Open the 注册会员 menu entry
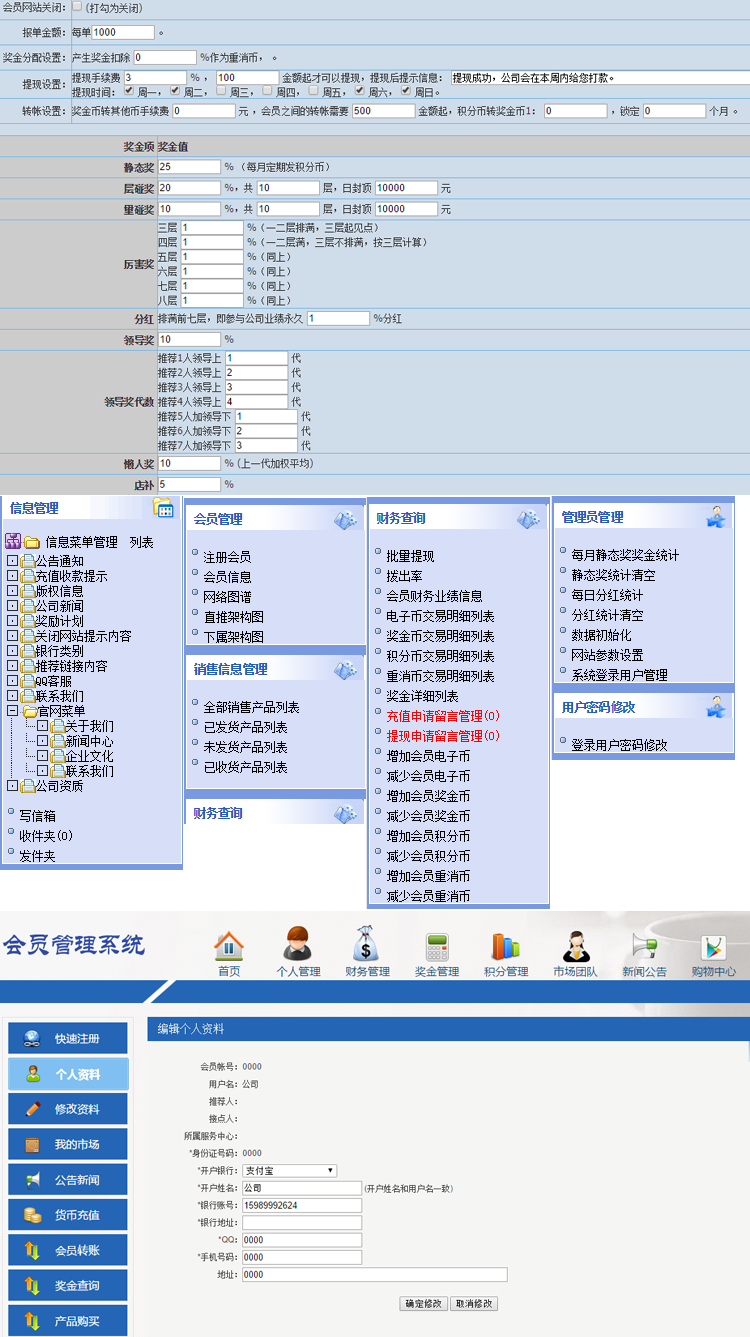The width and height of the screenshot is (750, 1337). (227, 557)
